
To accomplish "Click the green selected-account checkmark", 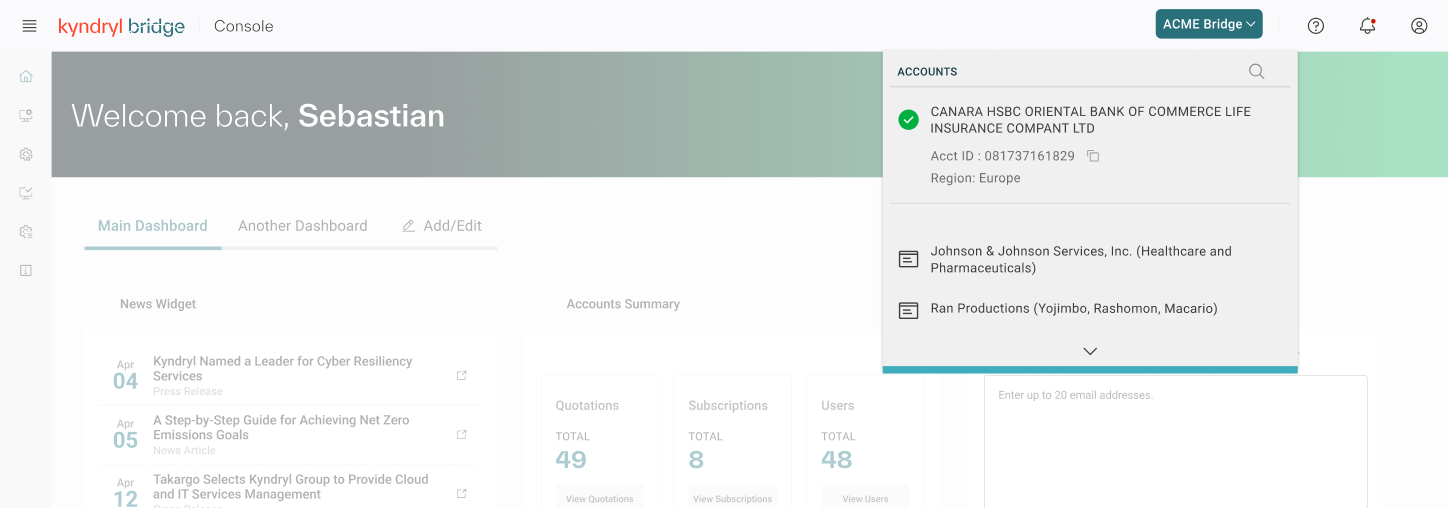I will tap(908, 120).
